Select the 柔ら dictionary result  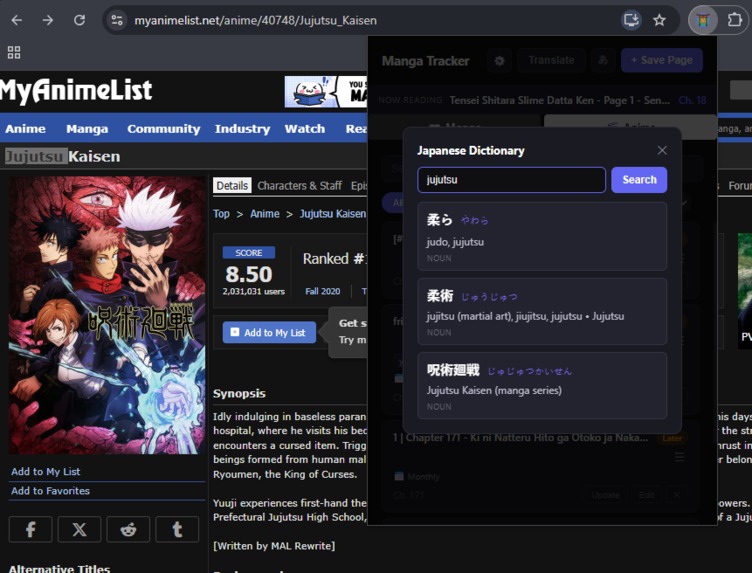pyautogui.click(x=542, y=236)
